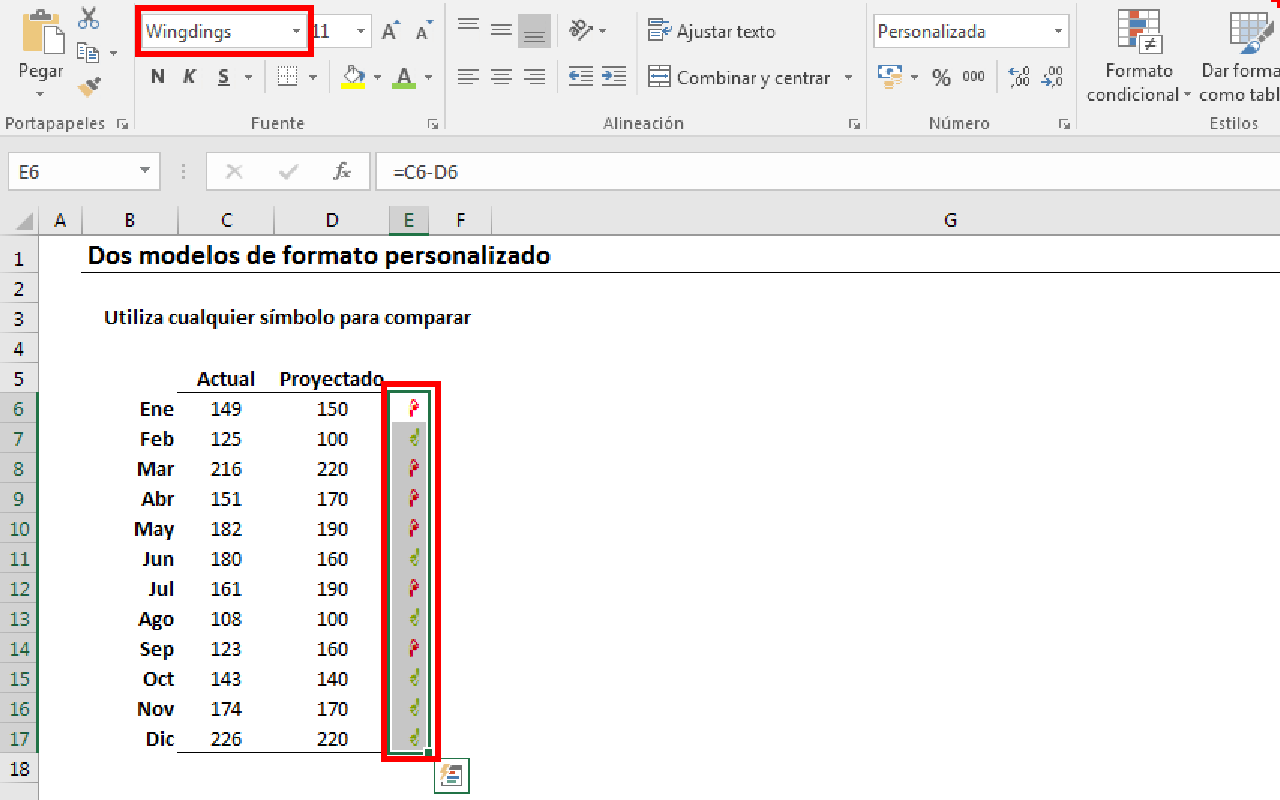Click the Cortar scissors icon
The width and height of the screenshot is (1280, 800).
tap(88, 17)
